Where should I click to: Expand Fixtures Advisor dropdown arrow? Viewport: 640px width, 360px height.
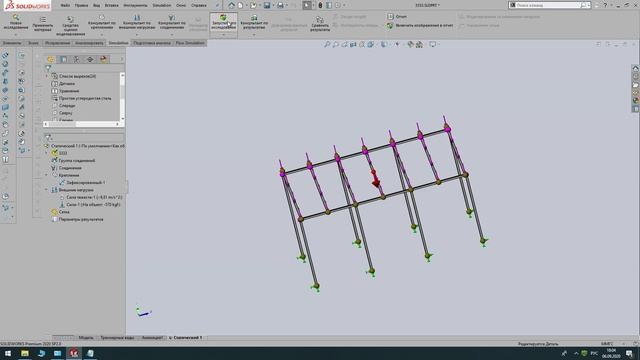click(x=102, y=35)
